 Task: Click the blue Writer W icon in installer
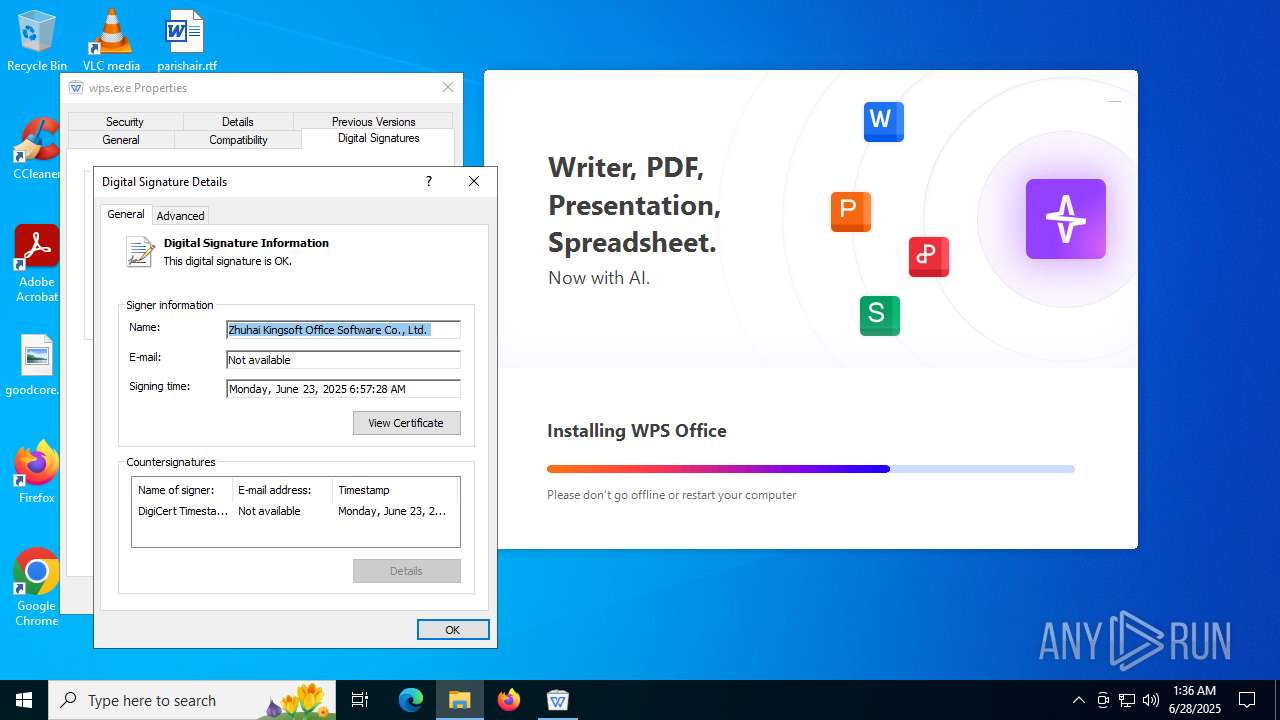coord(884,121)
